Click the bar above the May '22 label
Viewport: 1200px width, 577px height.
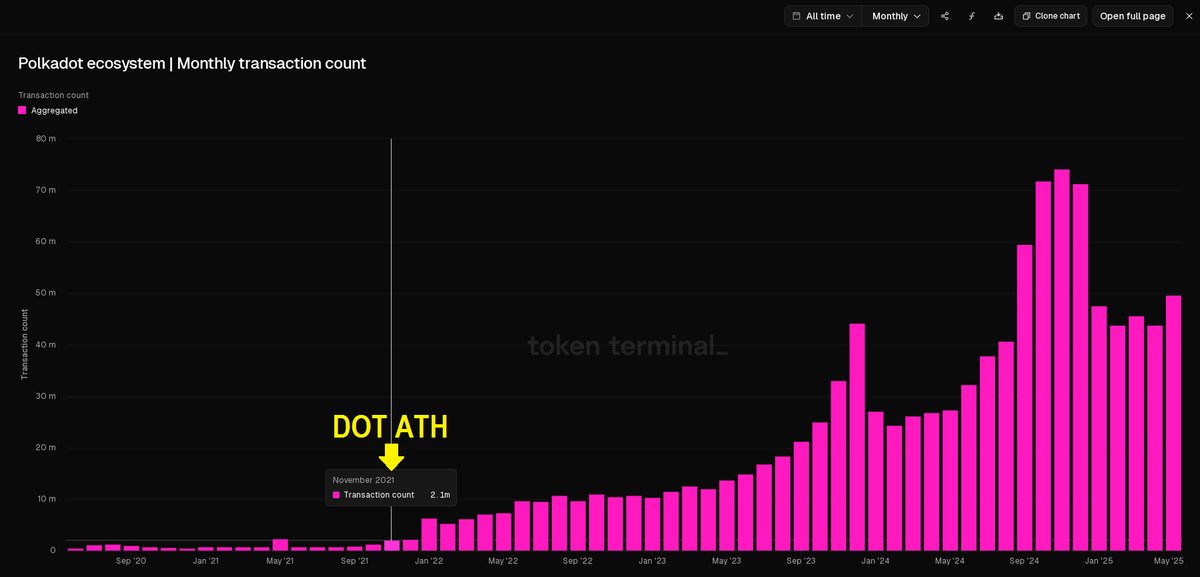tap(504, 532)
